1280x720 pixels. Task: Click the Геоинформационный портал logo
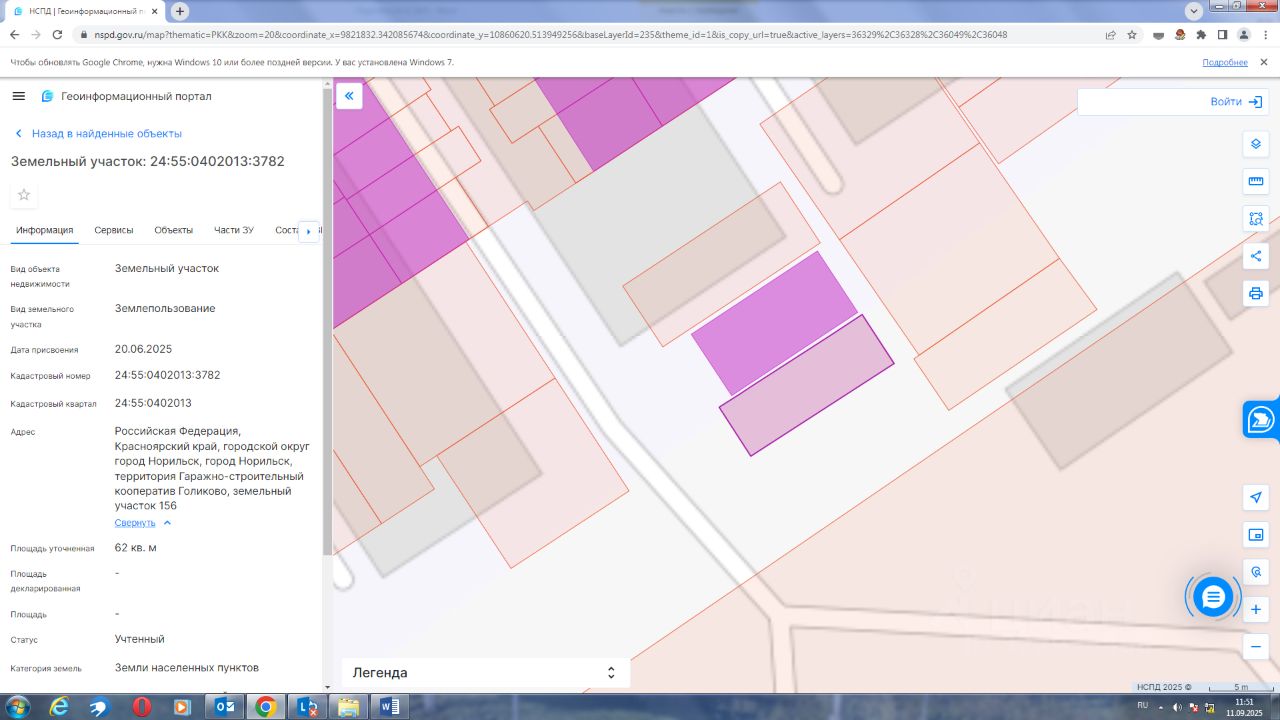[126, 96]
